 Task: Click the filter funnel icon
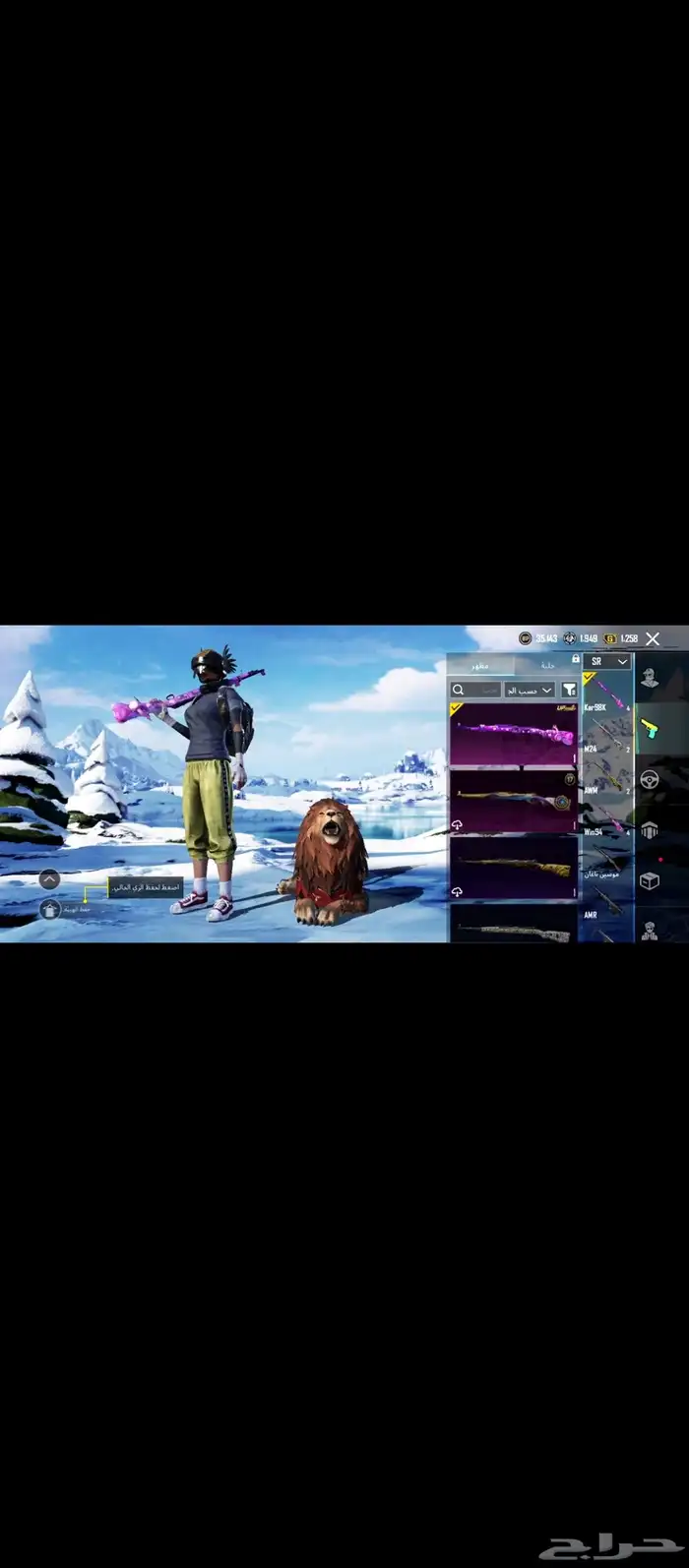click(568, 691)
